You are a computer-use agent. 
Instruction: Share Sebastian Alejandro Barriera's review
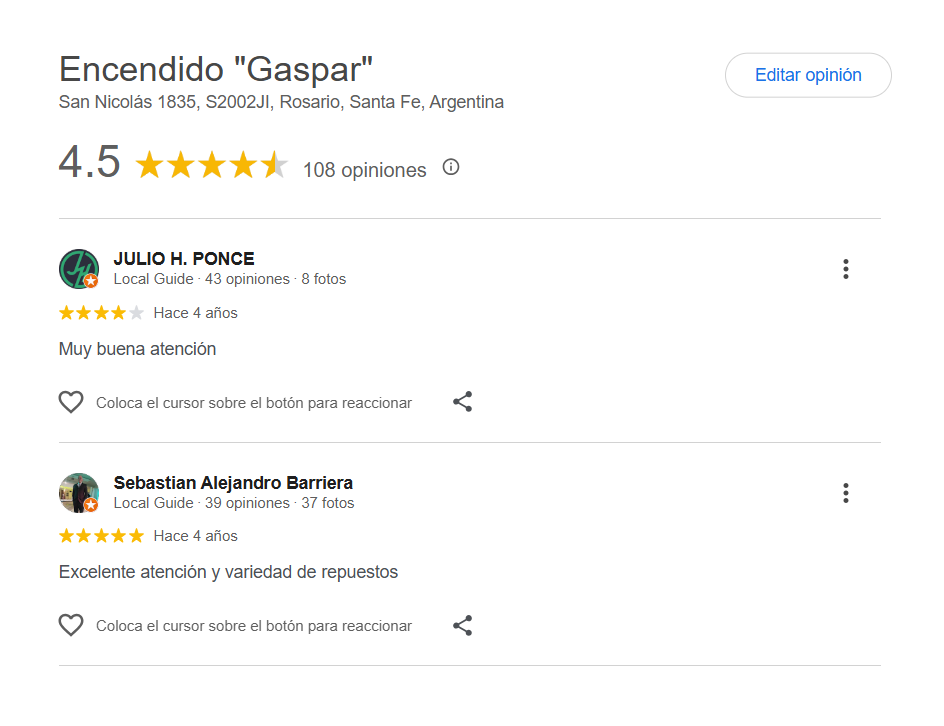pos(462,626)
